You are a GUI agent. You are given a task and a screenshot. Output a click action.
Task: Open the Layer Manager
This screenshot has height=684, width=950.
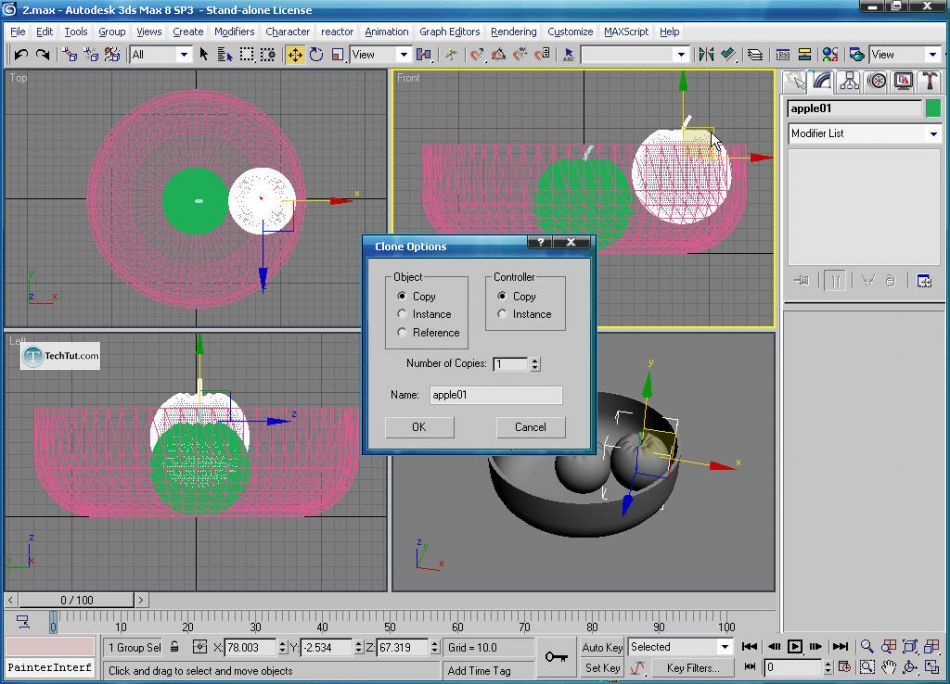(x=754, y=55)
